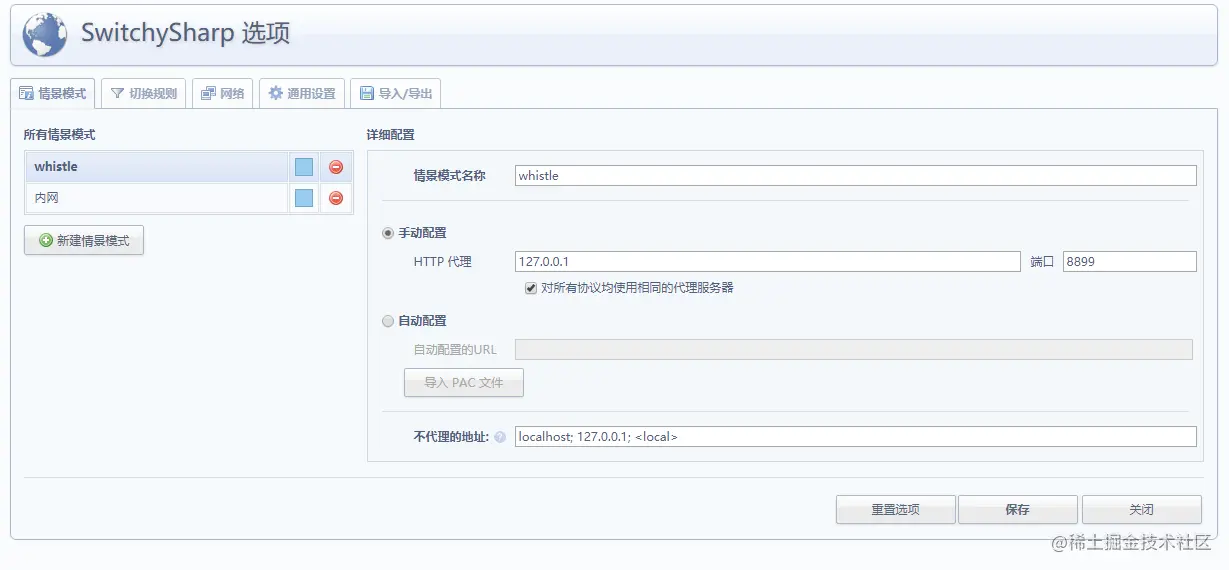Image resolution: width=1229 pixels, height=570 pixels.
Task: Delete the whistle profile
Action: click(336, 167)
